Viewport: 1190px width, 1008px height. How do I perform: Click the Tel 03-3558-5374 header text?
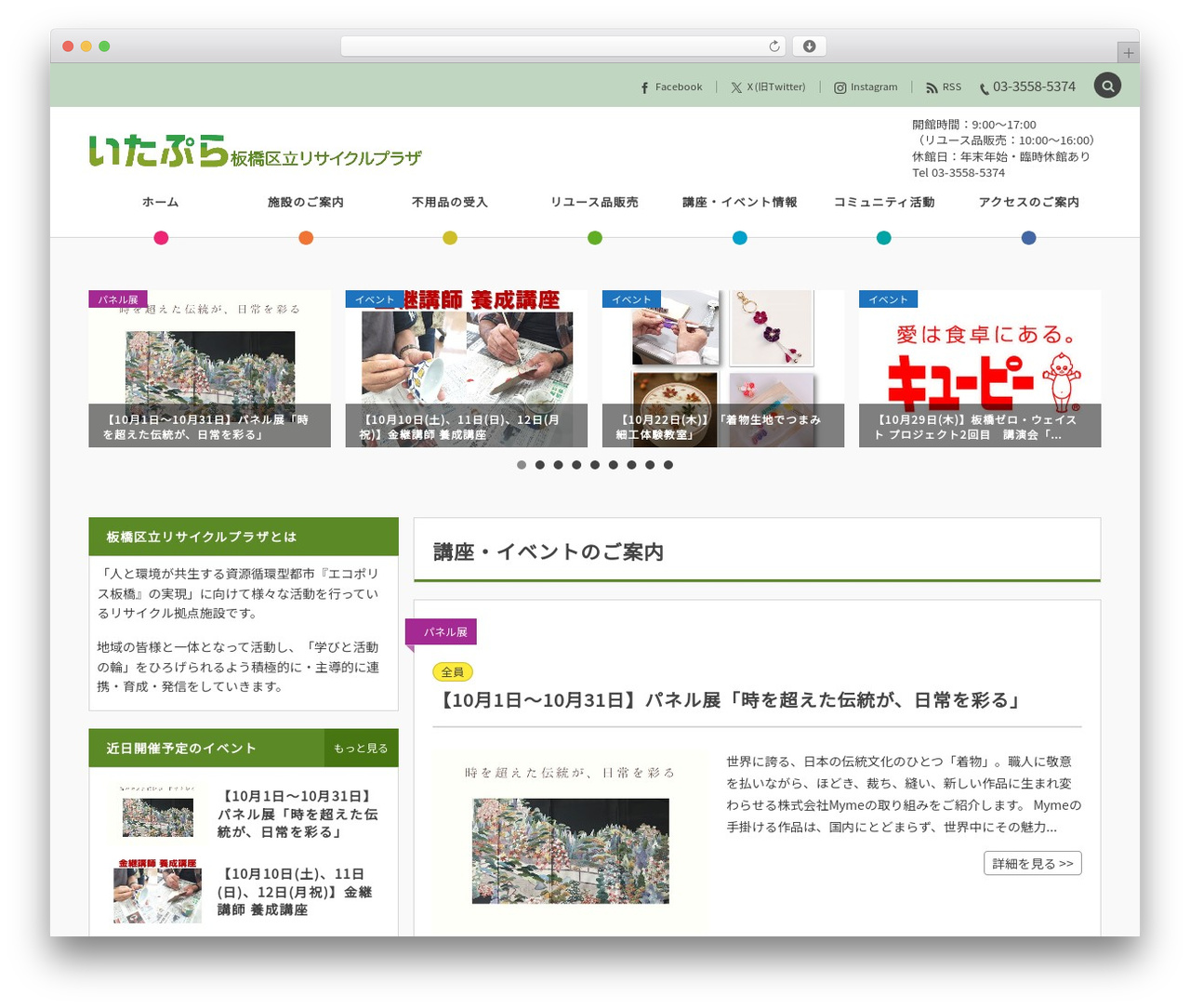(x=959, y=173)
